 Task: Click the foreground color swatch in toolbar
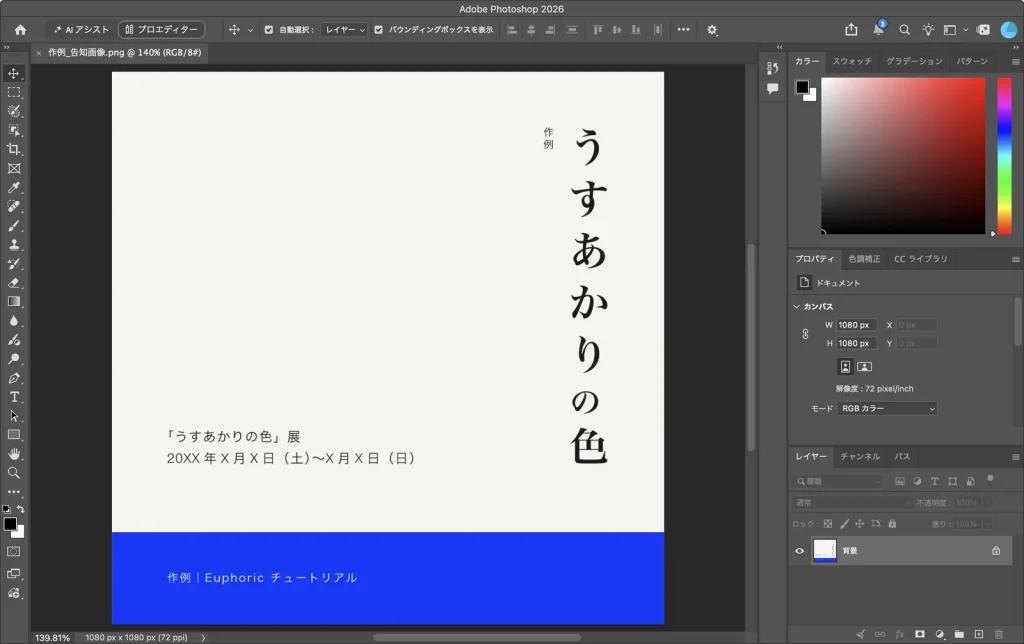tap(10, 524)
